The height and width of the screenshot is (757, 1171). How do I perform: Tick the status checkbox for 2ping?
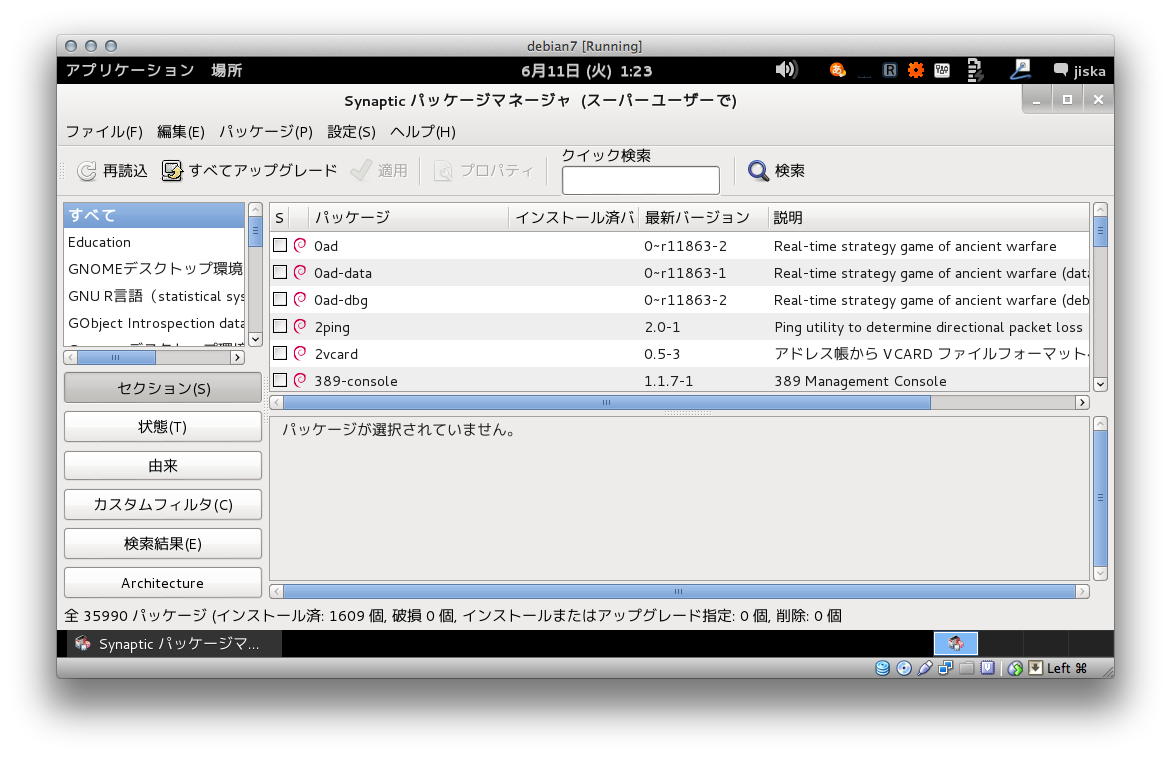point(280,326)
